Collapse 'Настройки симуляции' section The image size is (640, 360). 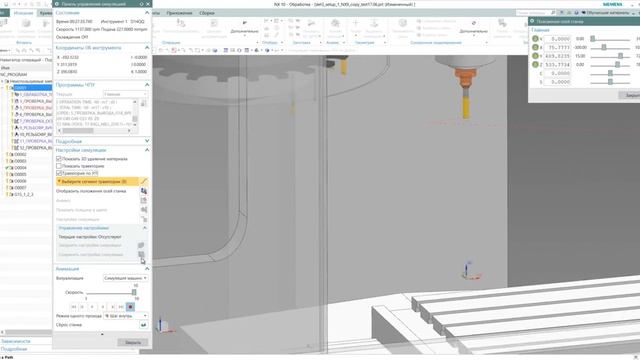pos(147,150)
